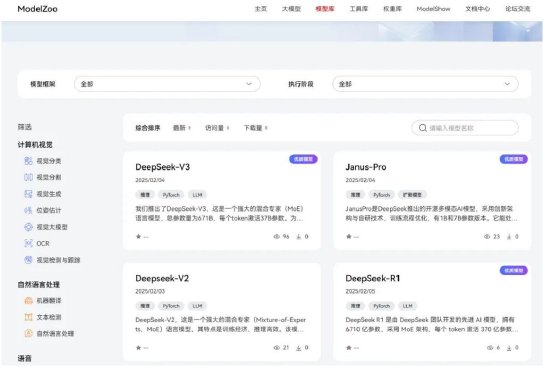The height and width of the screenshot is (371, 550).
Task: Open the DeepSeek-R1 model title
Action: [373, 278]
